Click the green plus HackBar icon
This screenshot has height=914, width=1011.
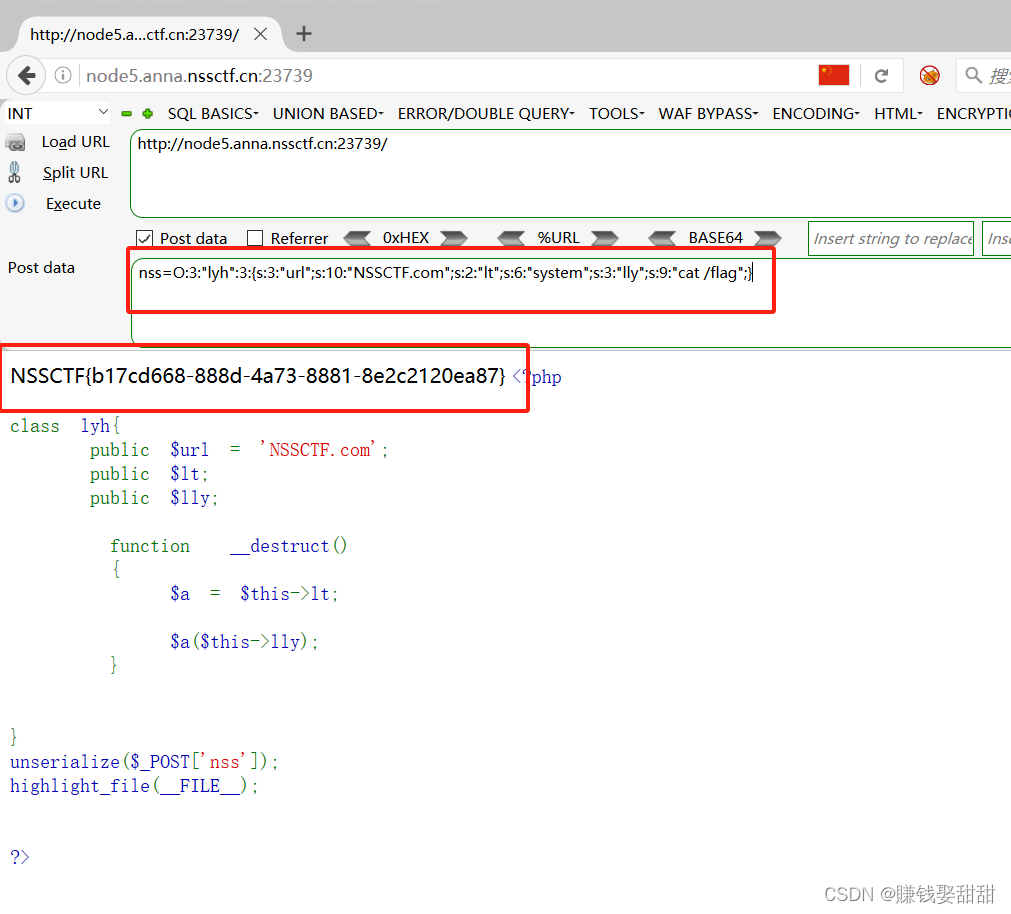coord(148,113)
